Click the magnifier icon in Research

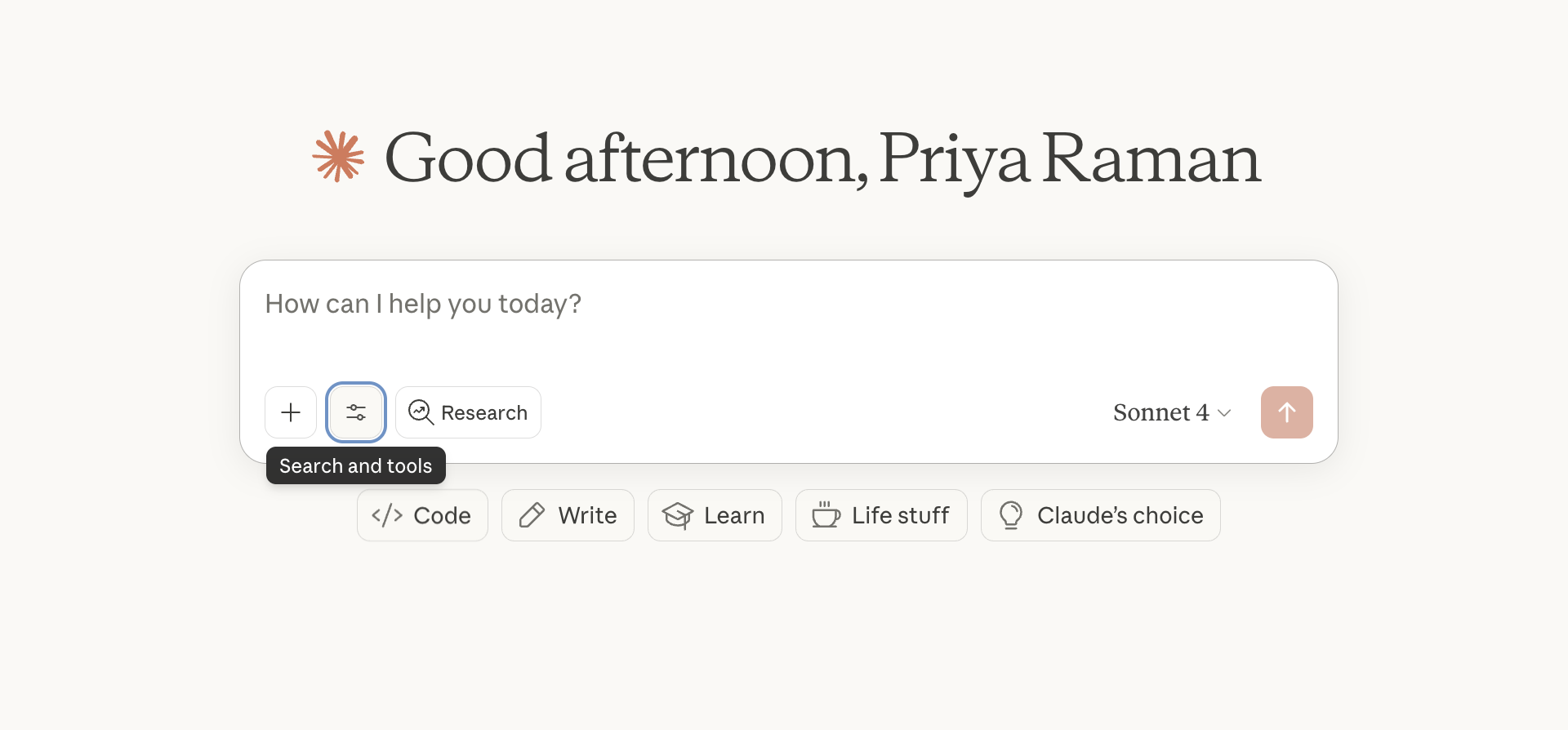coord(421,412)
